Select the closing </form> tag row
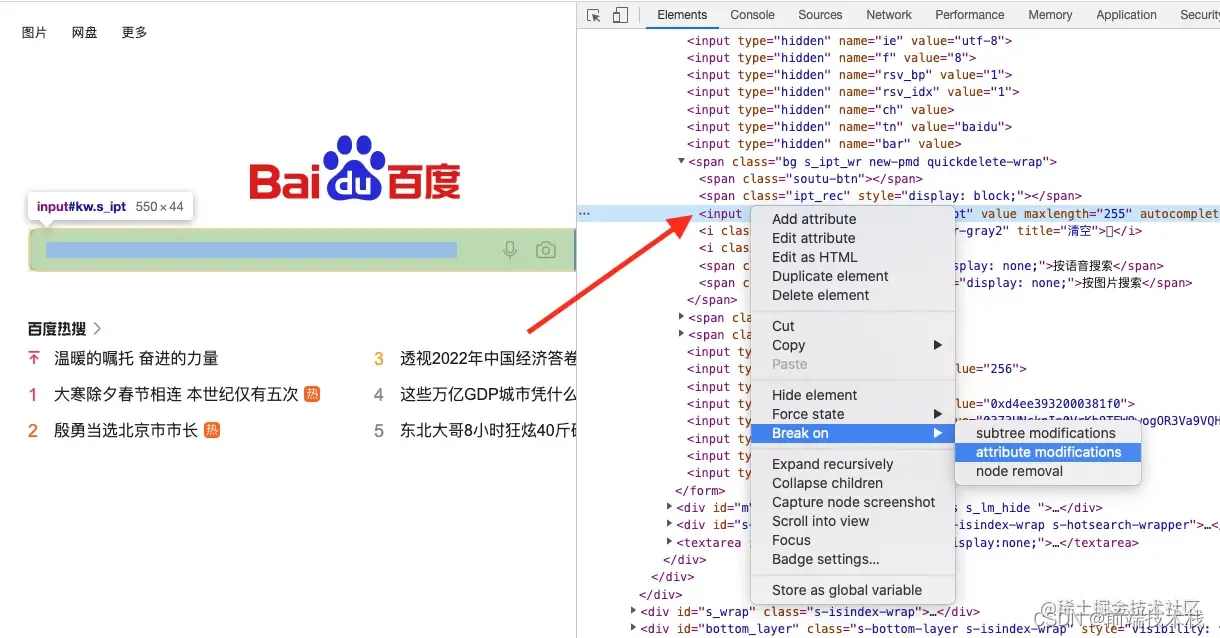This screenshot has width=1220, height=638. pos(699,490)
